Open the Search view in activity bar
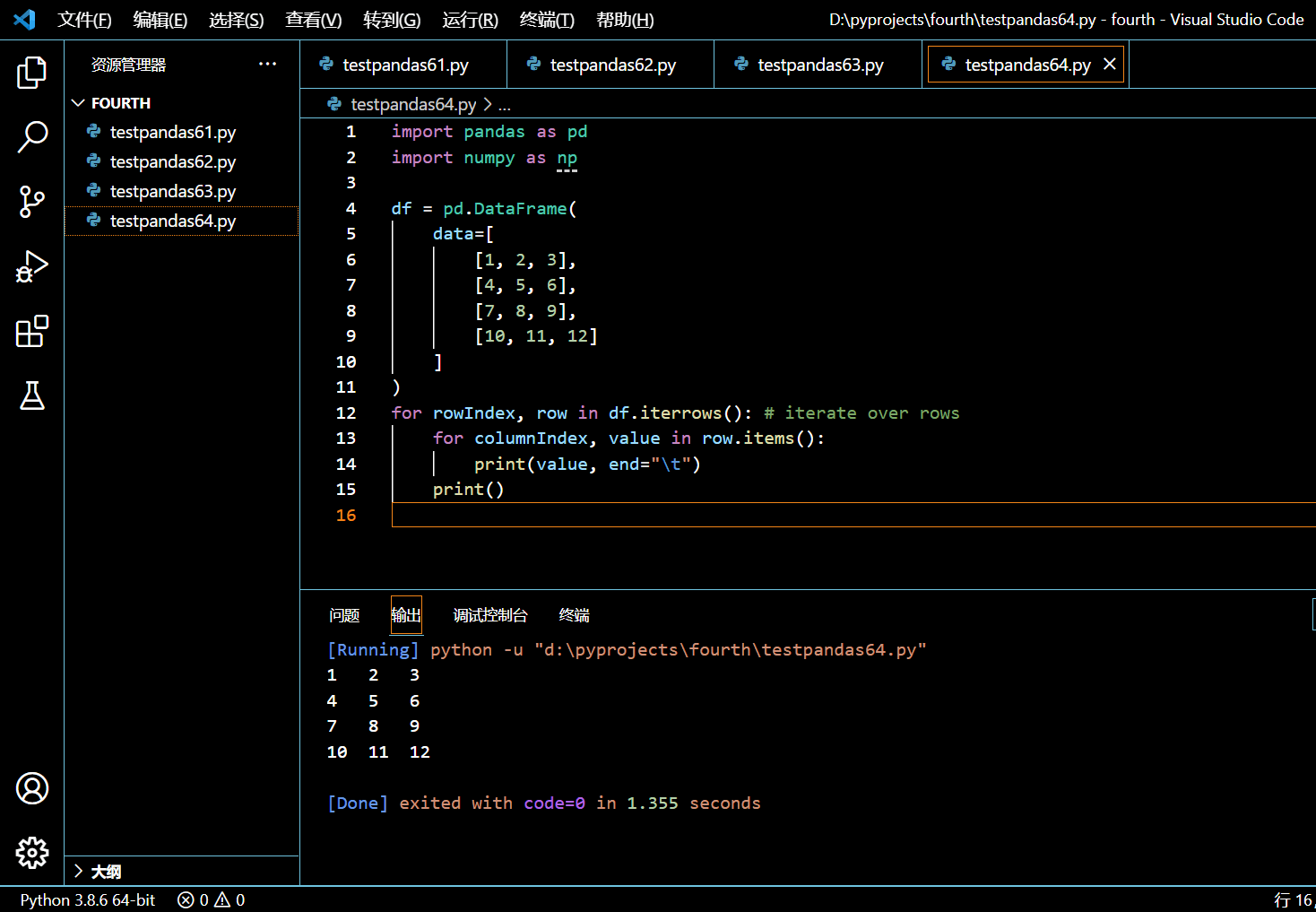The image size is (1316, 912). tap(32, 137)
